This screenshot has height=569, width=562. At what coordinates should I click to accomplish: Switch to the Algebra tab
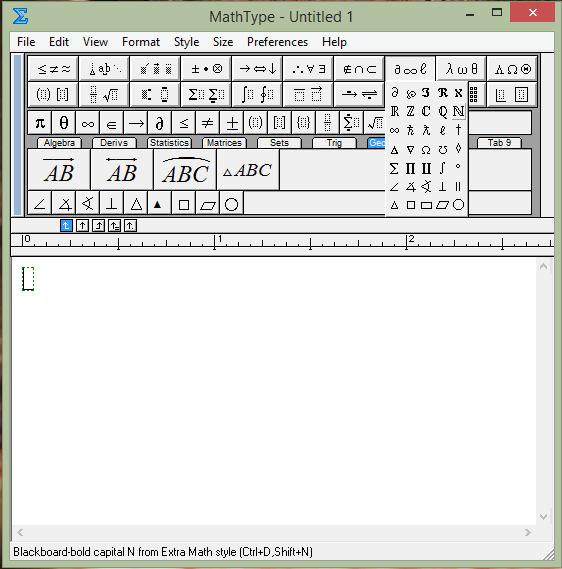point(59,143)
